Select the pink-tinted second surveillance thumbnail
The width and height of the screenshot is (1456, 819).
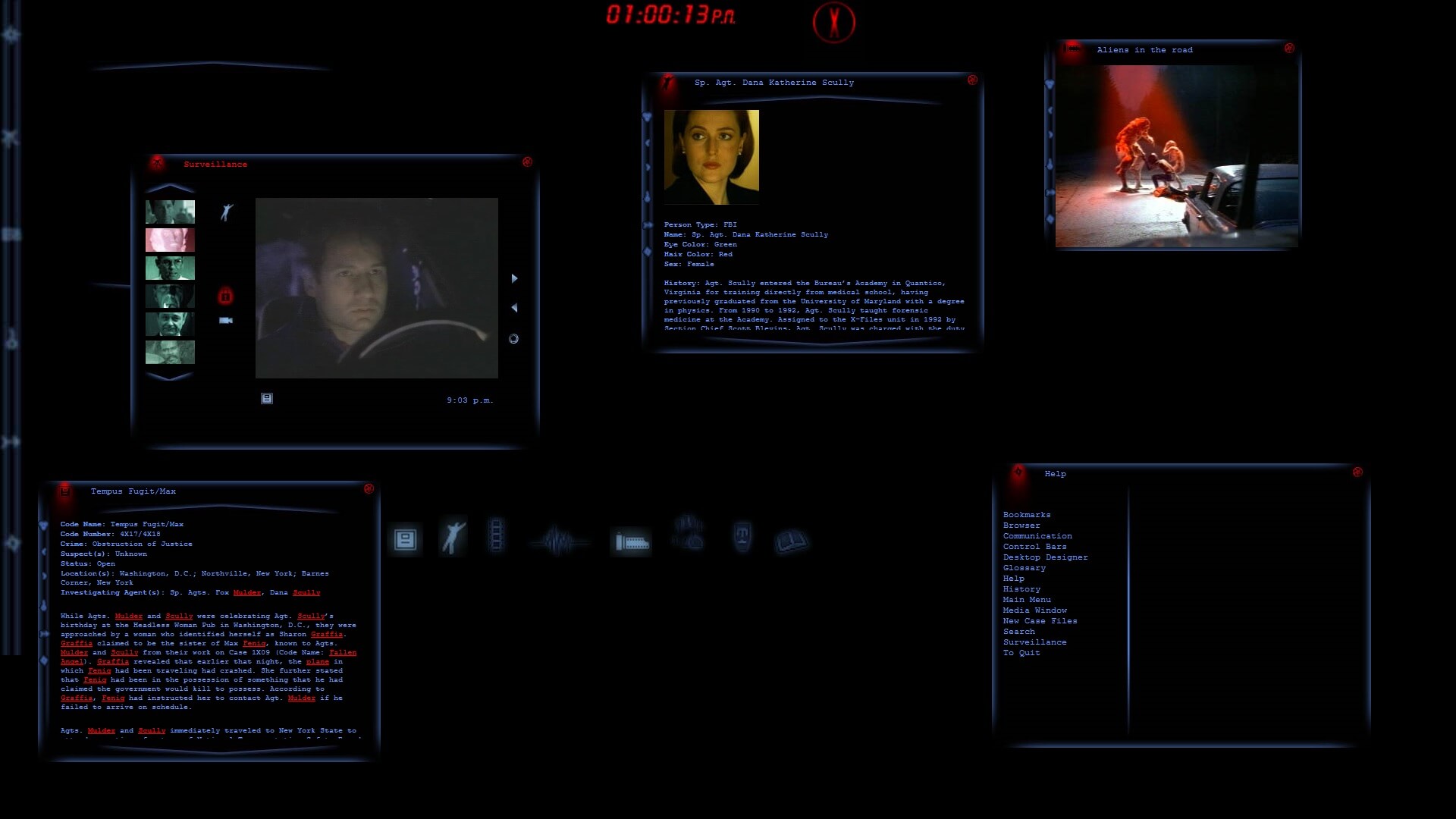(x=170, y=240)
